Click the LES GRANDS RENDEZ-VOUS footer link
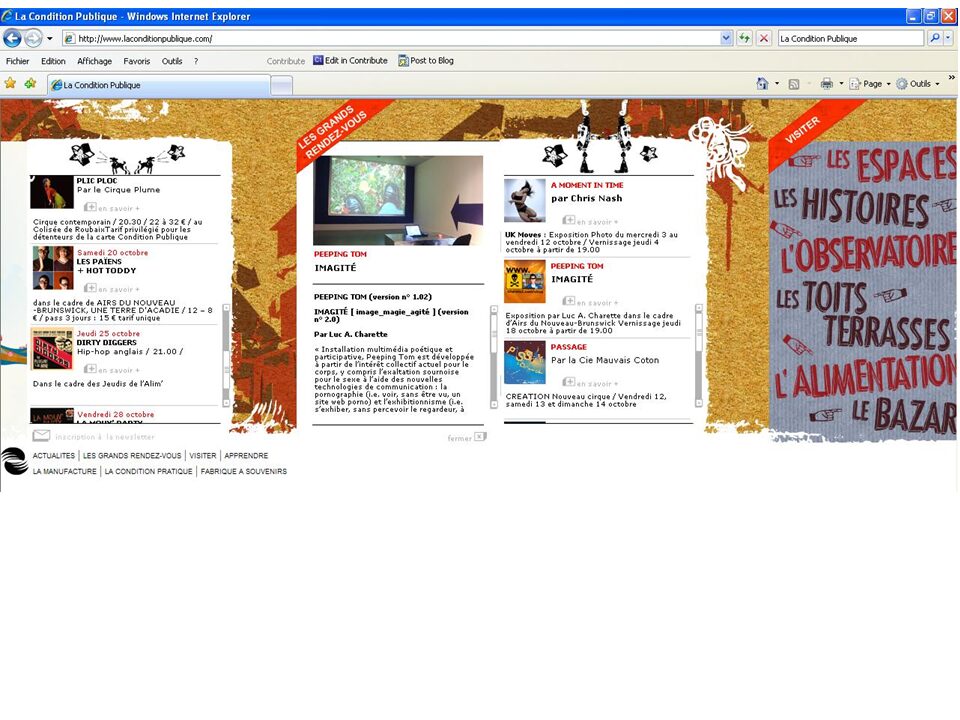This screenshot has width=960, height=720. (132, 455)
